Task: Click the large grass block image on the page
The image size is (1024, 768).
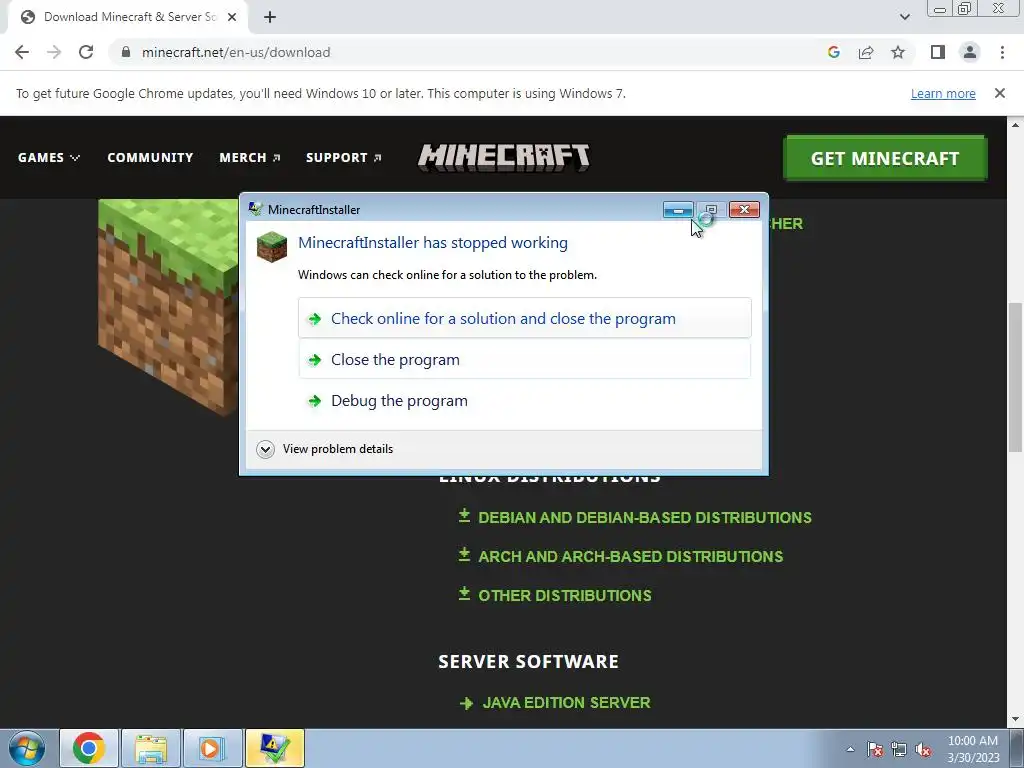Action: coord(168,307)
